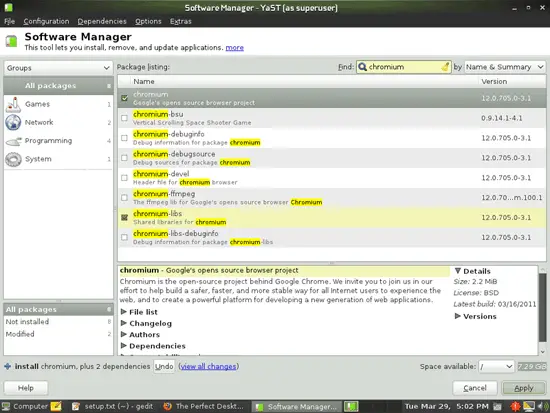Viewport: 550px width, 413px height.
Task: Open the Name & Summary search dropdown
Action: pyautogui.click(x=505, y=67)
